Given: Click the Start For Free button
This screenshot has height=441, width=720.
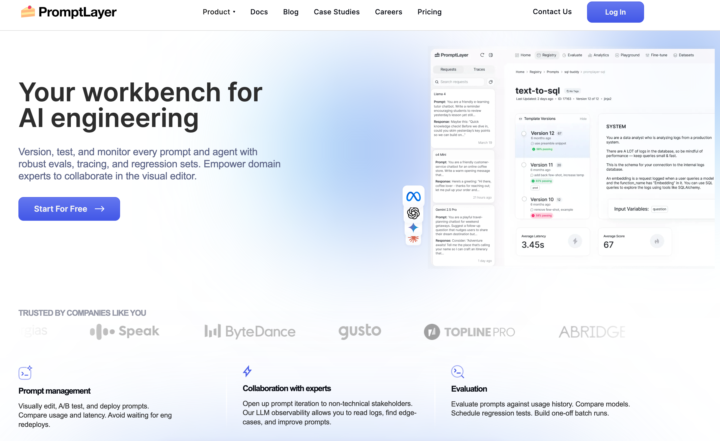Looking at the screenshot, I should 69,209.
